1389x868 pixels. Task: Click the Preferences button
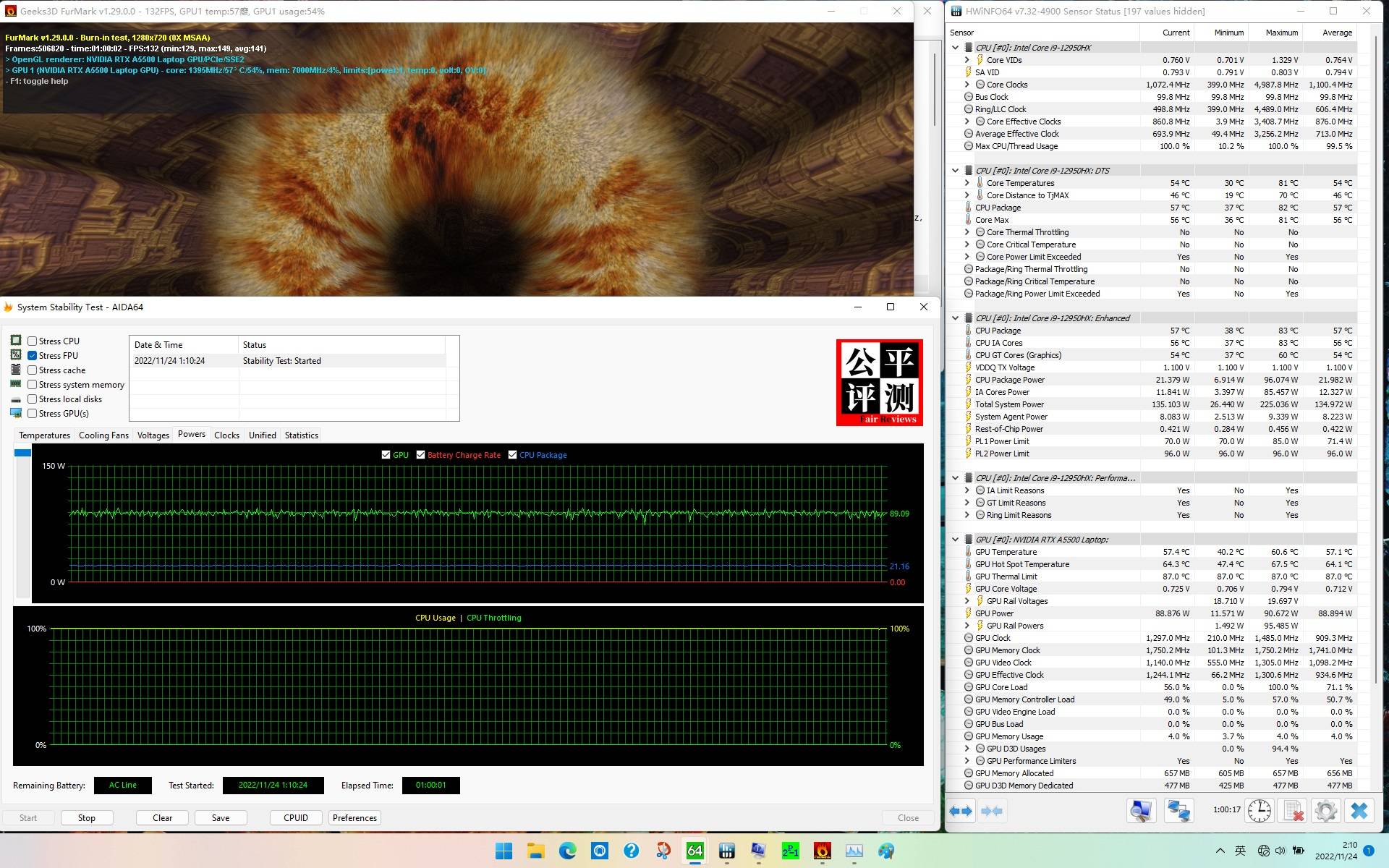(354, 818)
